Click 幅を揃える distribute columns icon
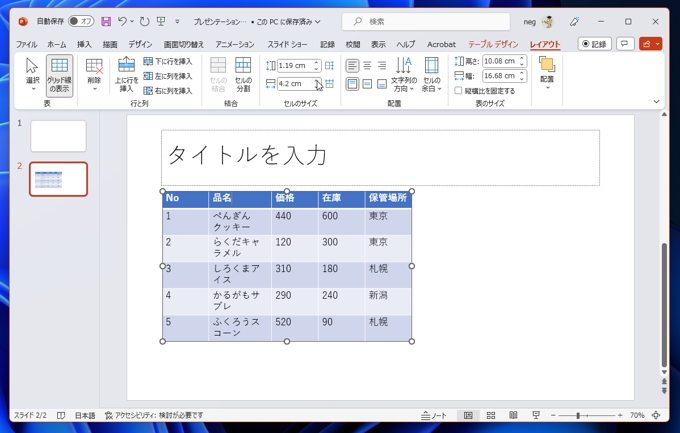This screenshot has height=433, width=680. [x=329, y=84]
